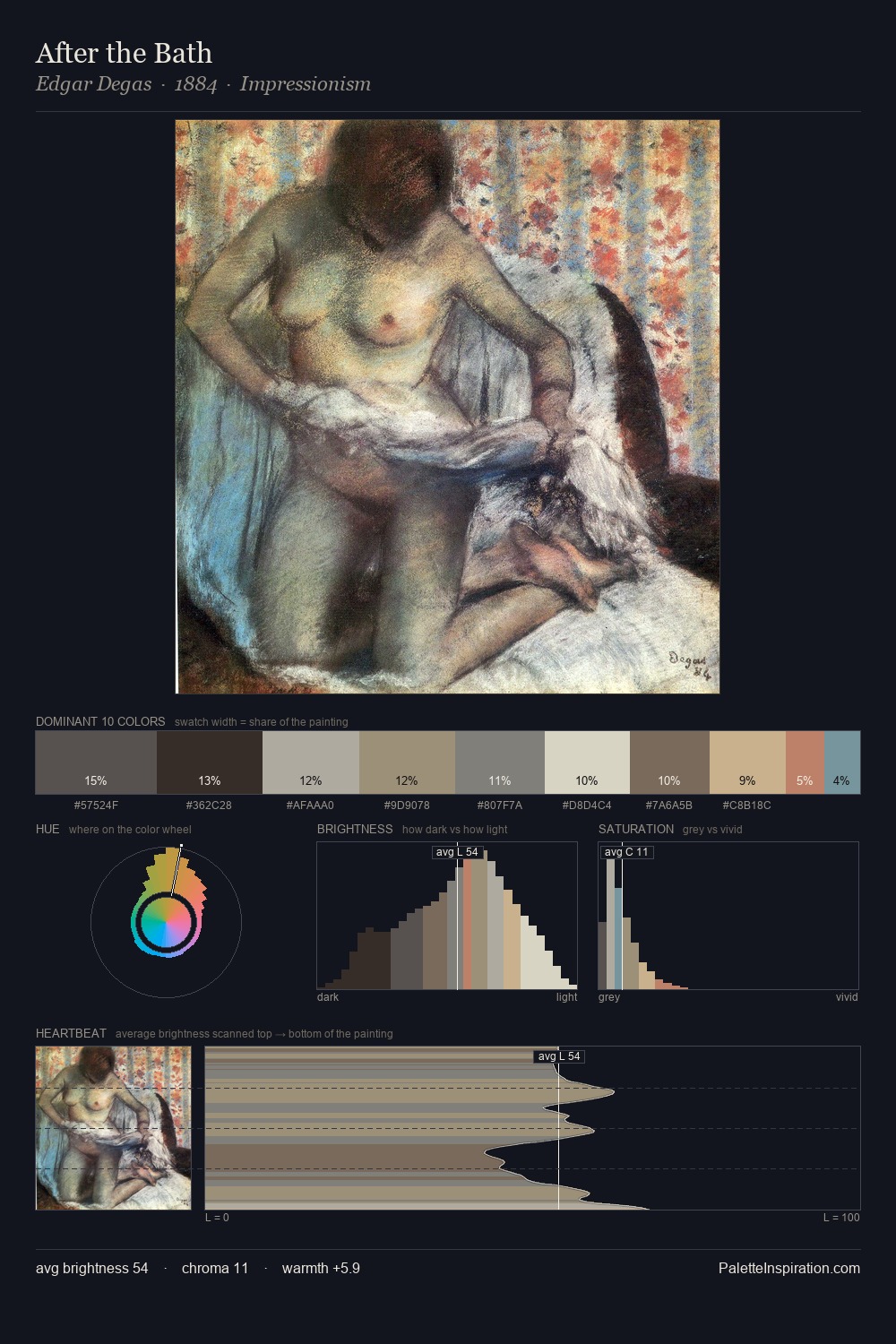Click the HUE section heading

47,829
